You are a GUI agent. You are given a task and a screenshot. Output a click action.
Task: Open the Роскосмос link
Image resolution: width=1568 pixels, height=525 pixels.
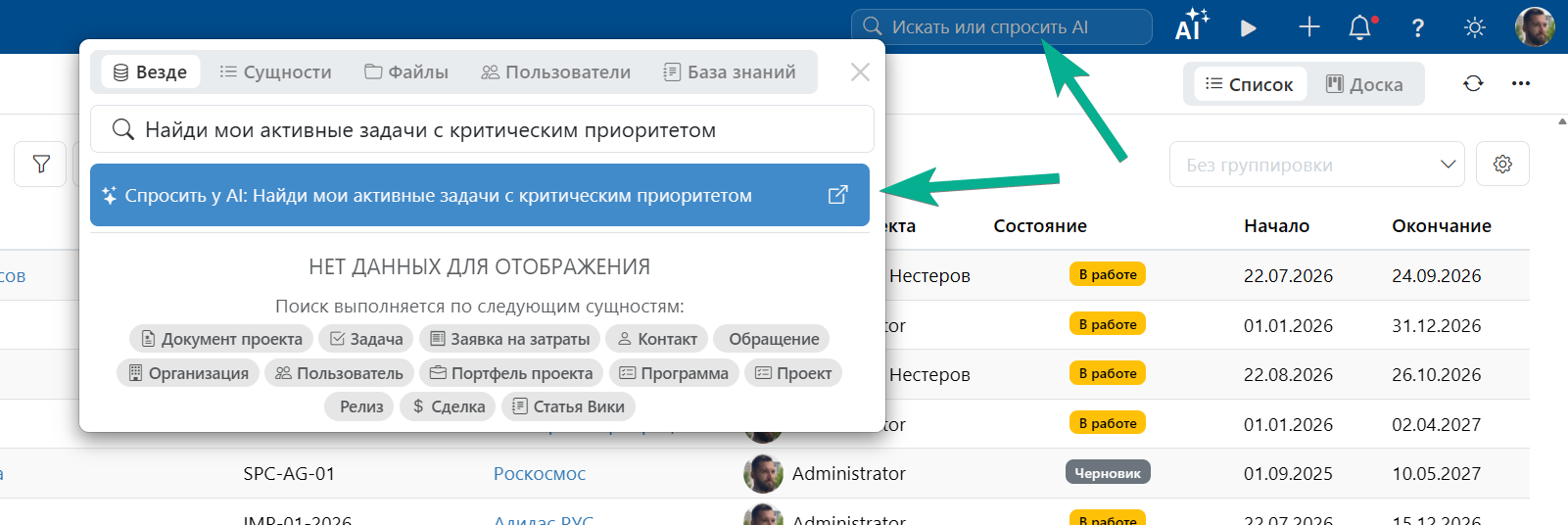coord(540,474)
